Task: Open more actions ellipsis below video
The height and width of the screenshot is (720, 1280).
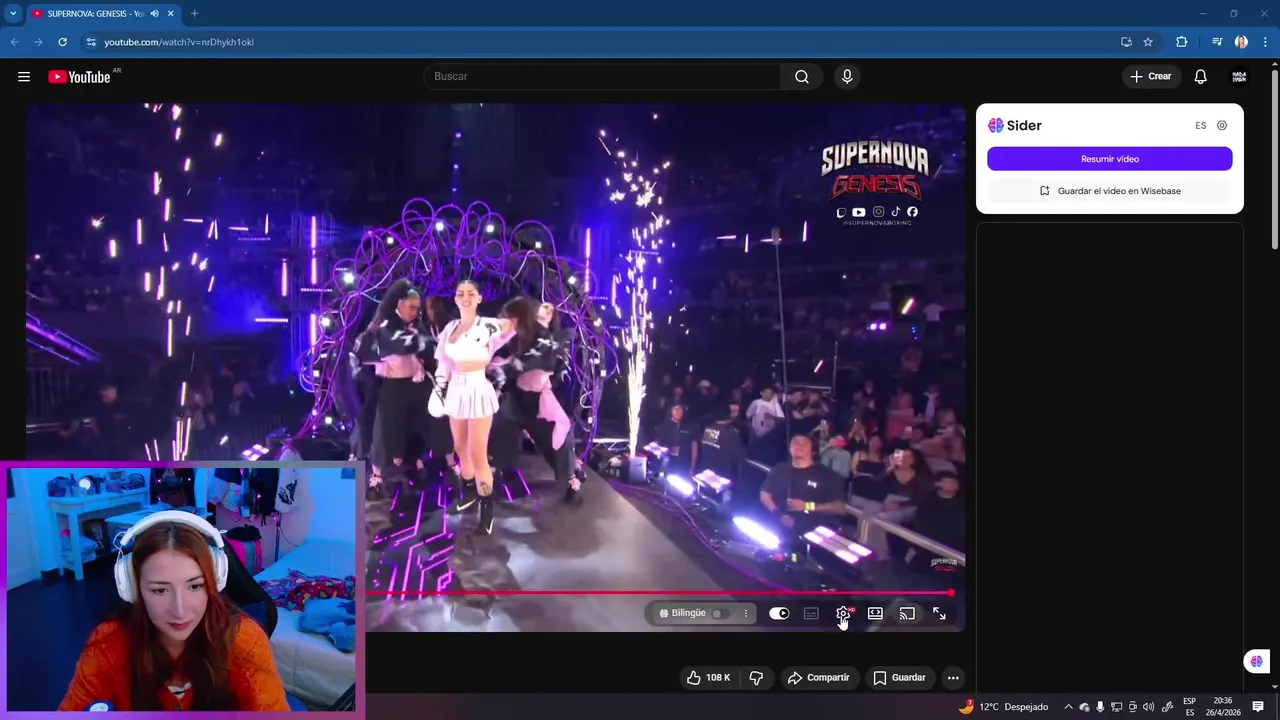Action: (953, 677)
